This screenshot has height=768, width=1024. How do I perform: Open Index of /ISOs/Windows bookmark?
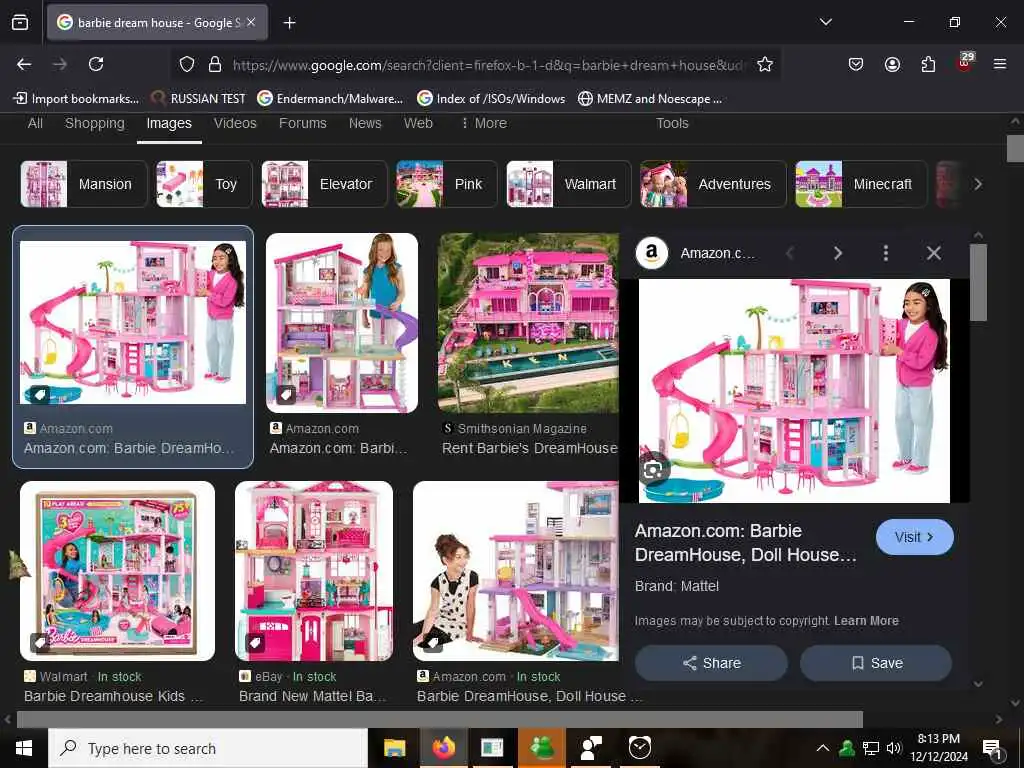coord(492,99)
